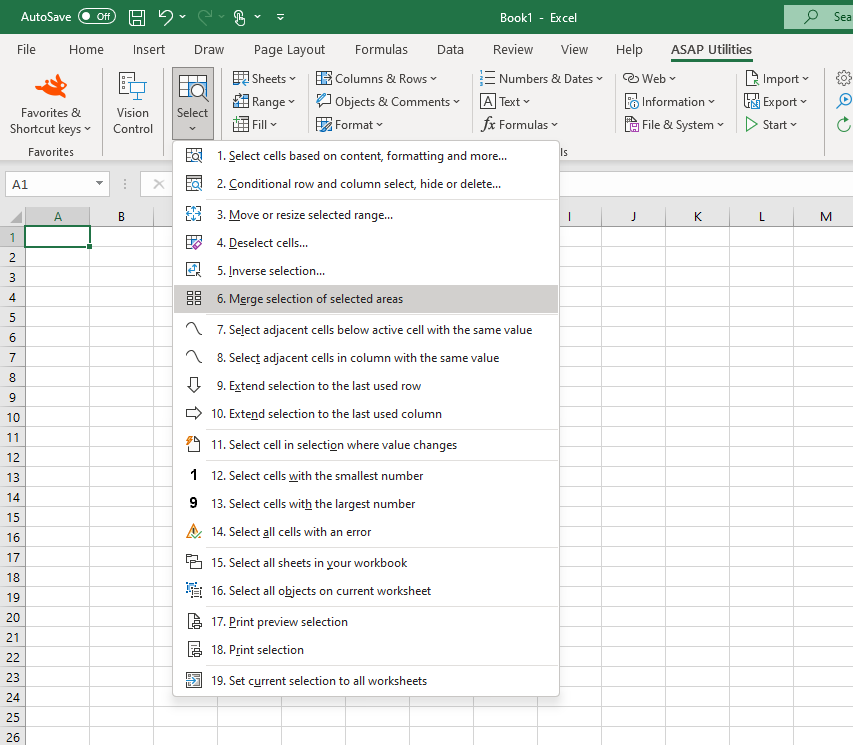Switch to the Formulas ribbon tab

(381, 50)
